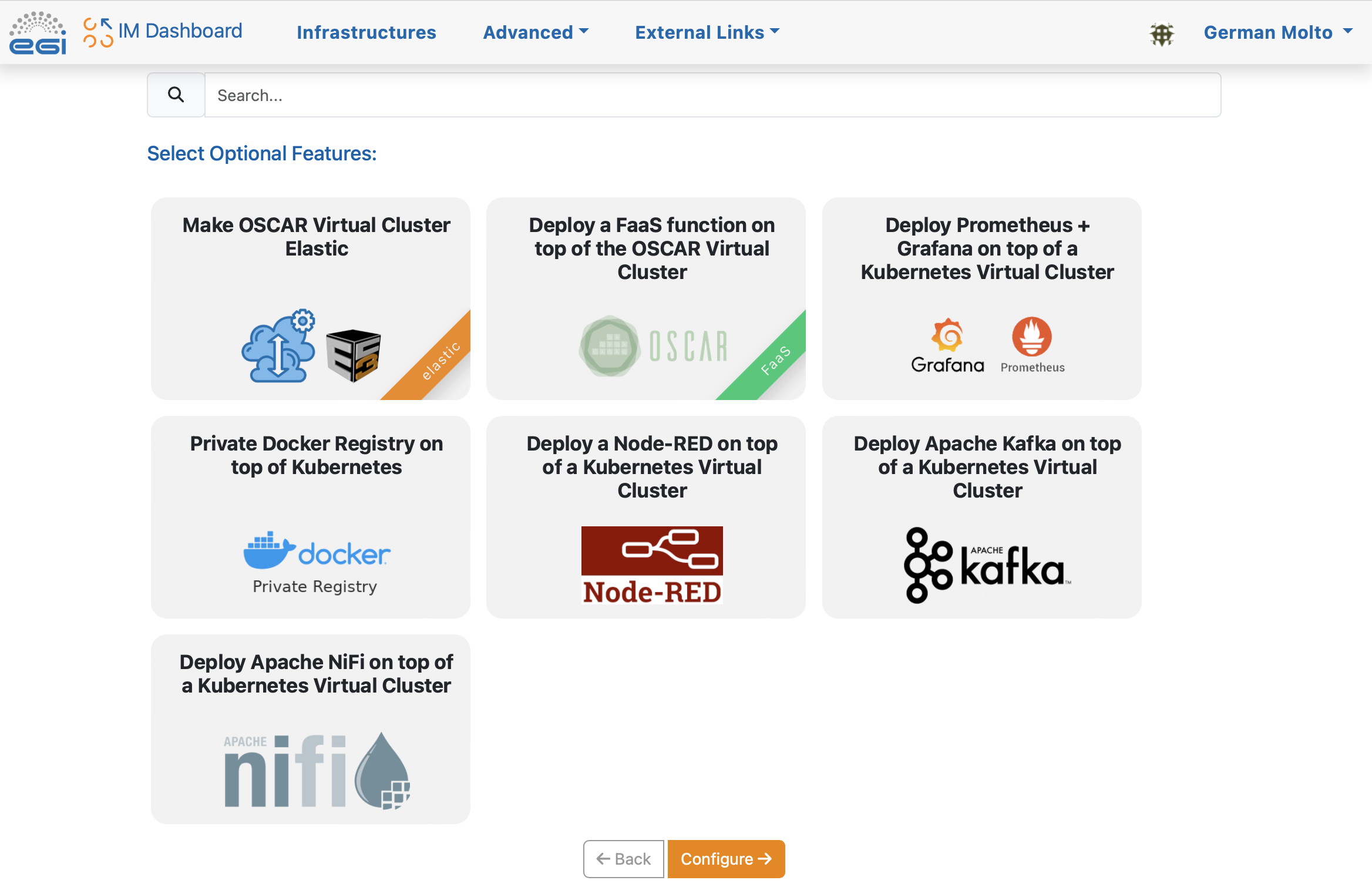Click the Apache Kafka logo

coord(987,565)
